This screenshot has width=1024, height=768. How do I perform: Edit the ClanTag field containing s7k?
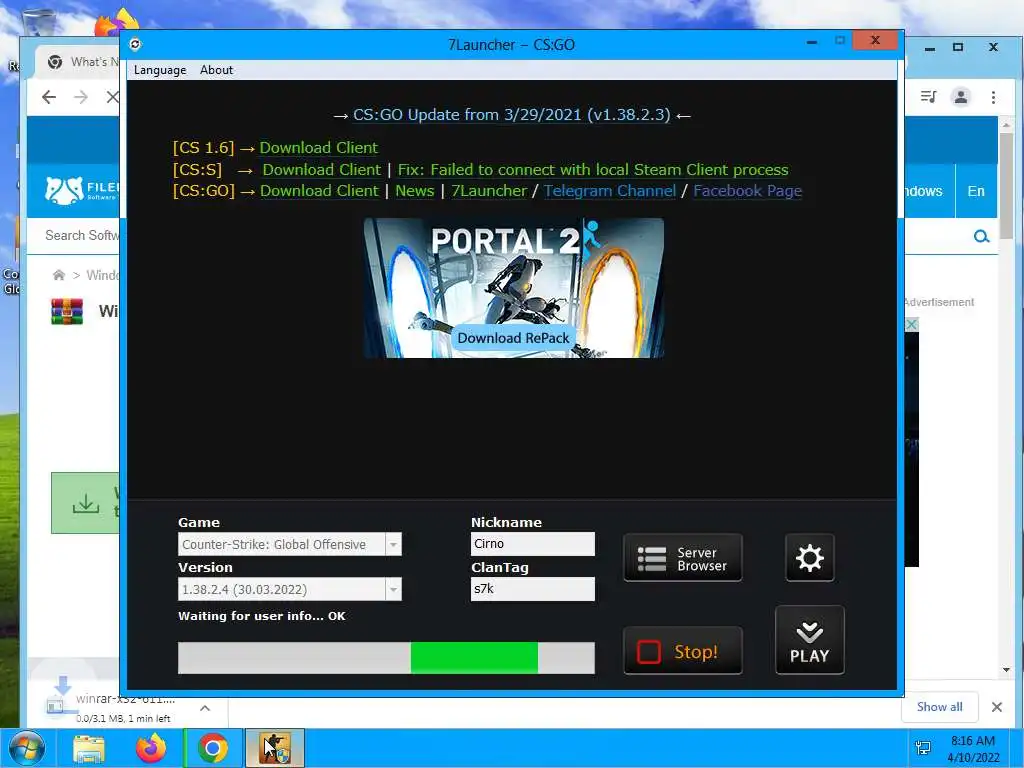532,588
